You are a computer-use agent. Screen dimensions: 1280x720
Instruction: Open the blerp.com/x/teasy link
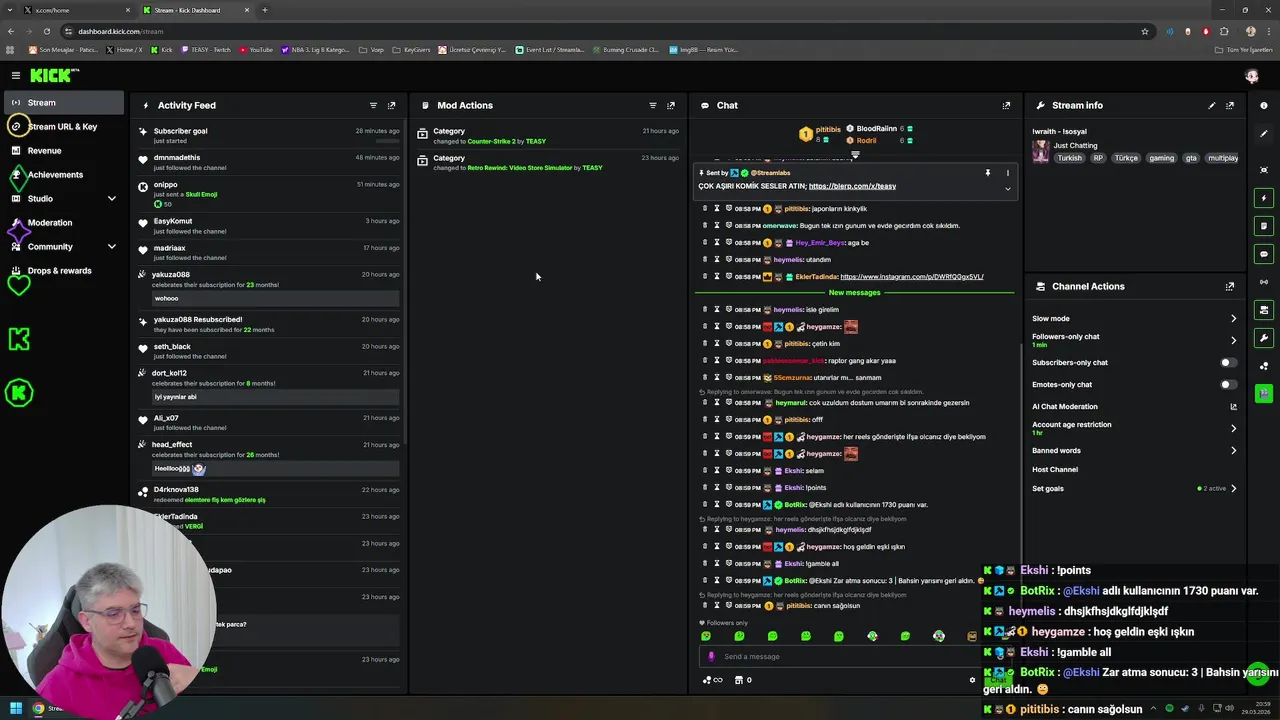click(x=852, y=186)
